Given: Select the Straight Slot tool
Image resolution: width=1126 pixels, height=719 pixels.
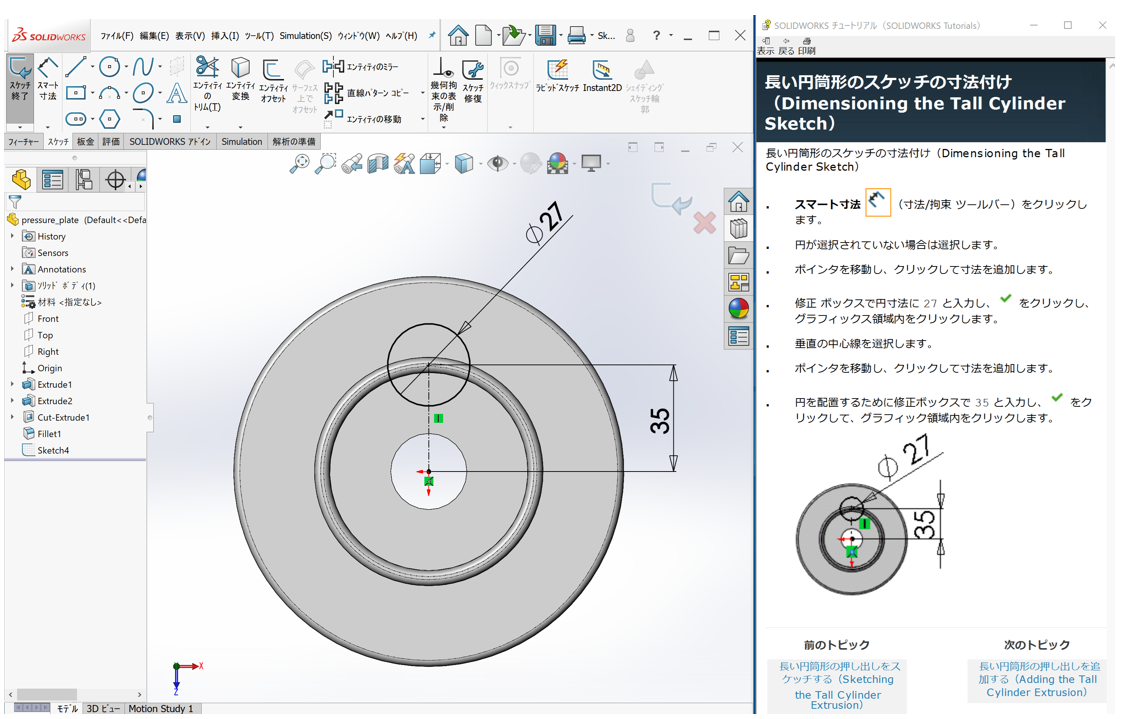Looking at the screenshot, I should [75, 119].
